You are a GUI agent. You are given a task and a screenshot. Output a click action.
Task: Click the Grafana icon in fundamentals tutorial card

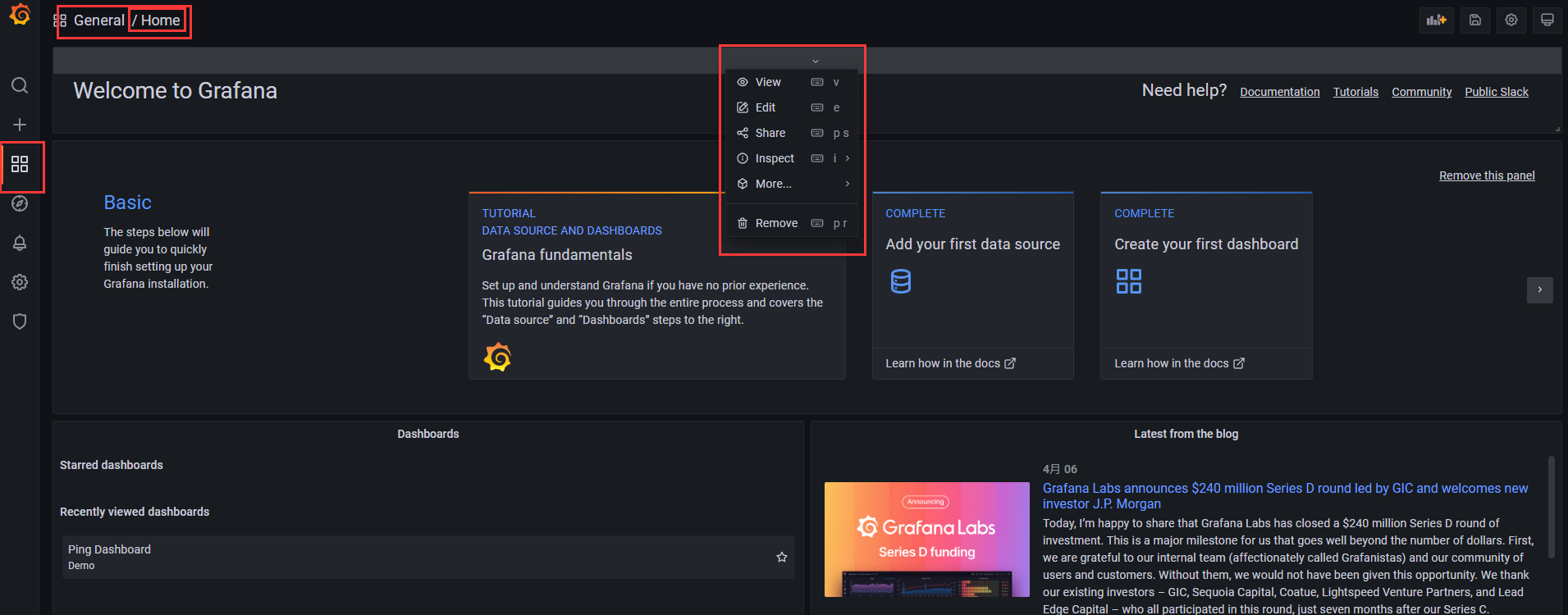coord(497,357)
